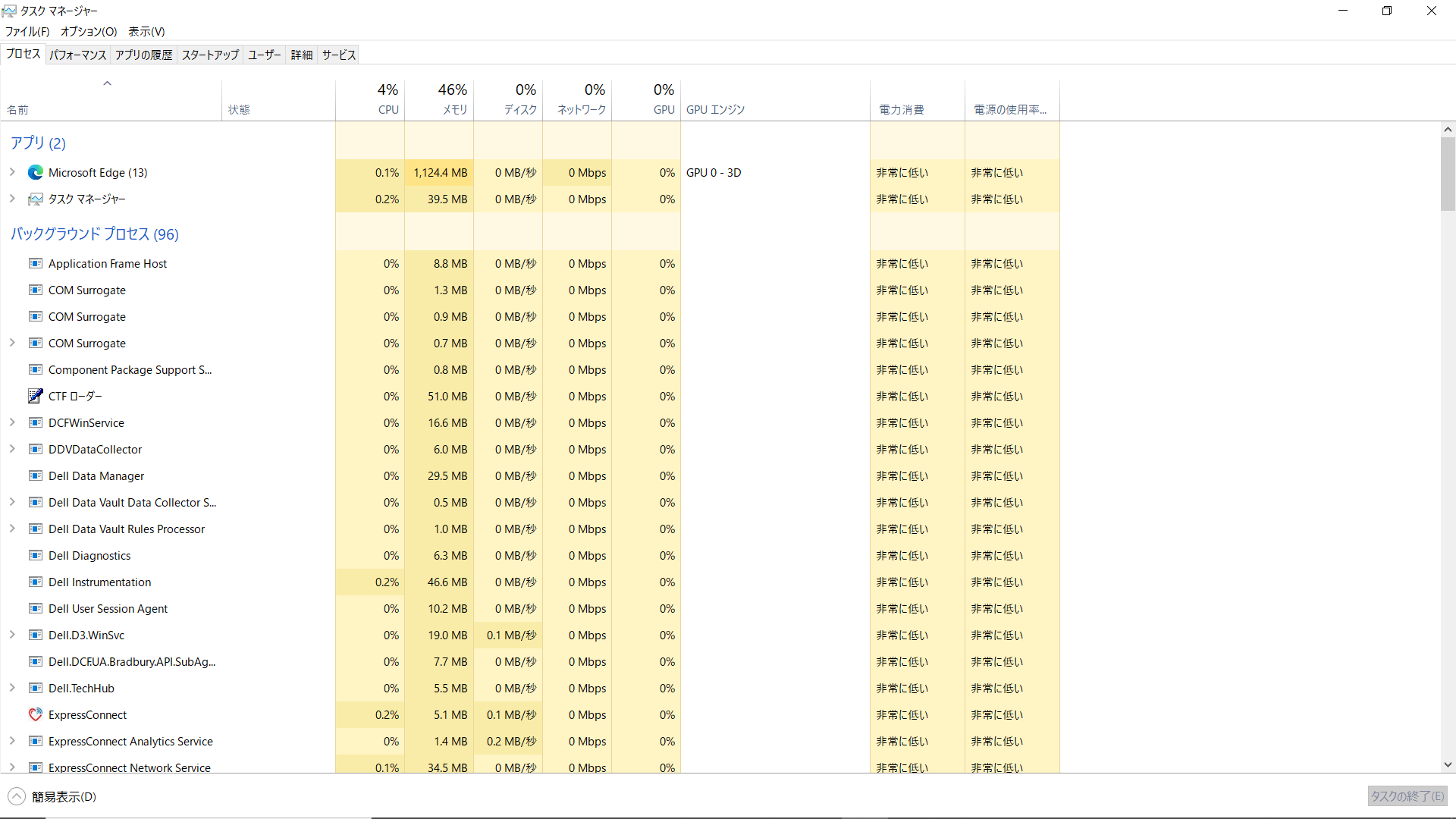The image size is (1456, 819).
Task: Switch to the サービス tab
Action: click(338, 55)
